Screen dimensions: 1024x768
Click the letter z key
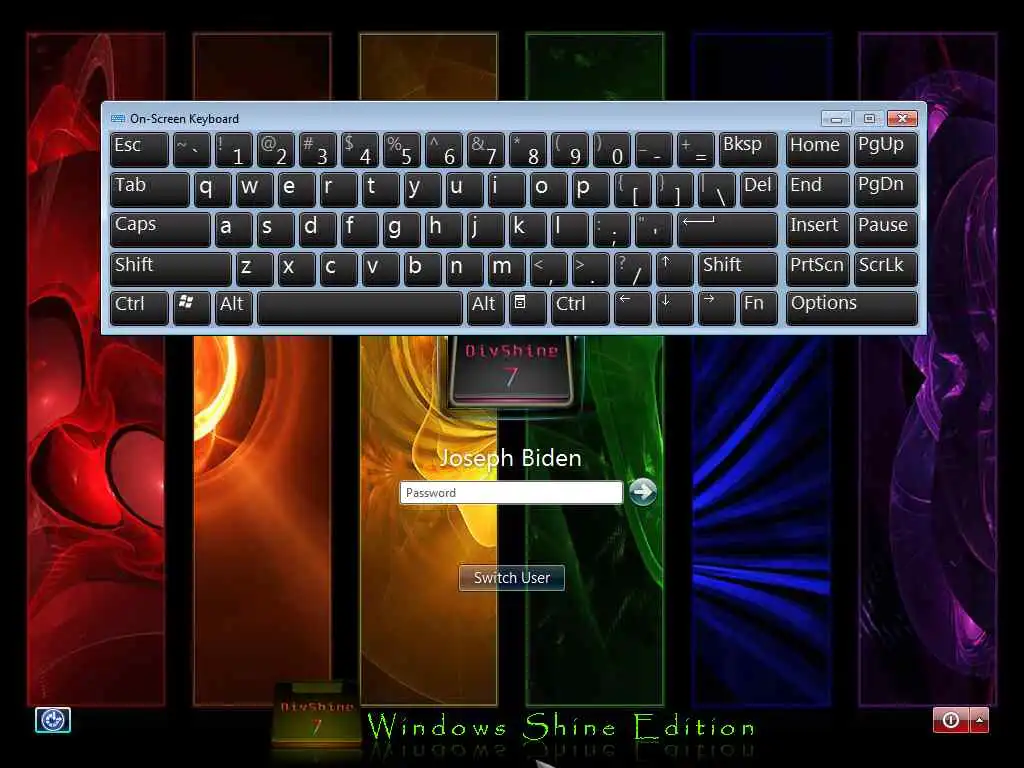tap(254, 268)
